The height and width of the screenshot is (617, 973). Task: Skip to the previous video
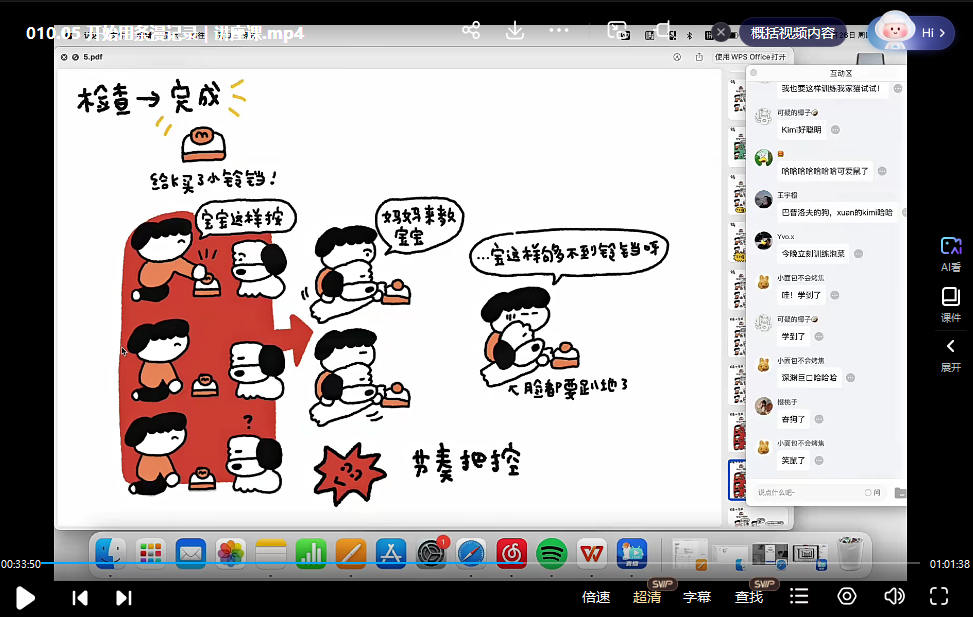(80, 598)
